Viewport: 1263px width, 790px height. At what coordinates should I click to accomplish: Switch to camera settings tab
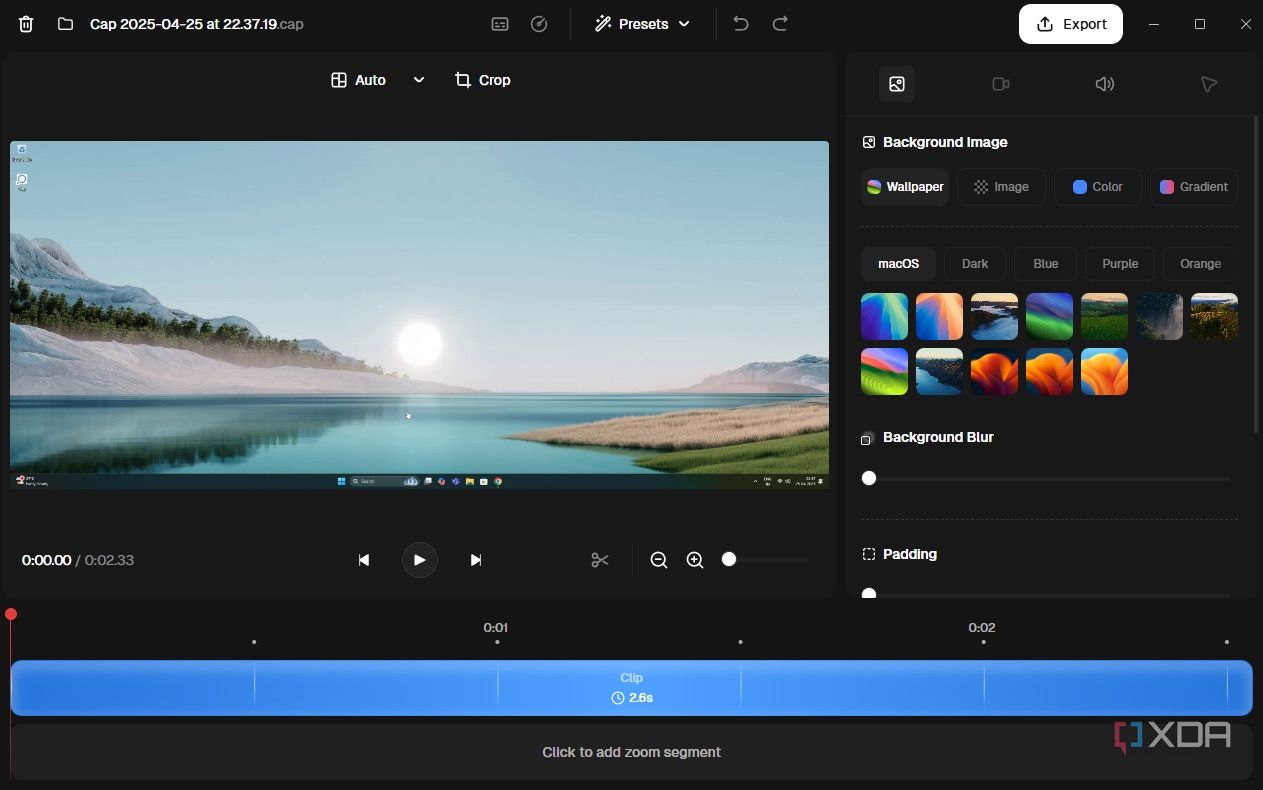(x=1001, y=84)
